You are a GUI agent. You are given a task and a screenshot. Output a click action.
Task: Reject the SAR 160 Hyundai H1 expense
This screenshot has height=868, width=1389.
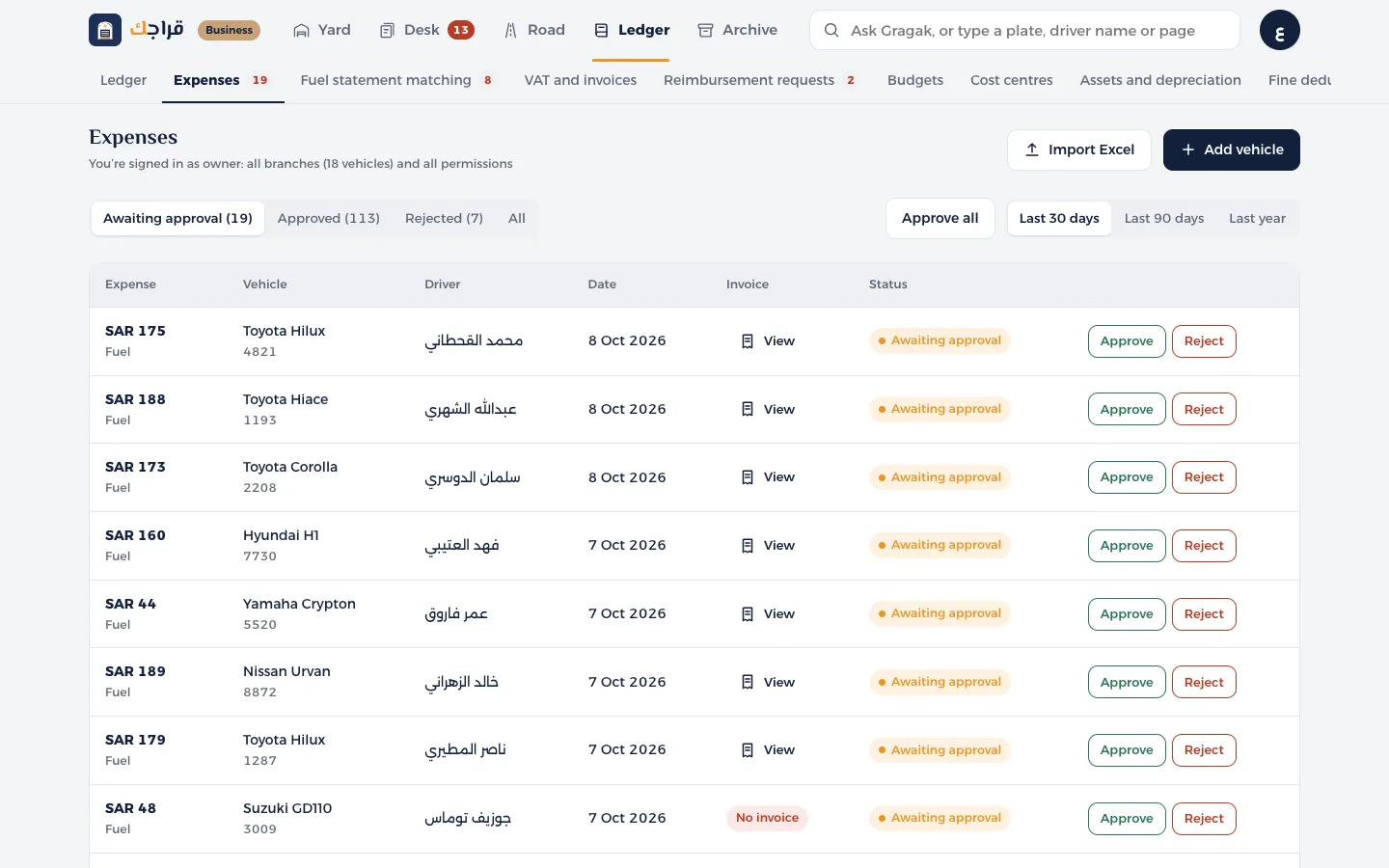(1204, 546)
